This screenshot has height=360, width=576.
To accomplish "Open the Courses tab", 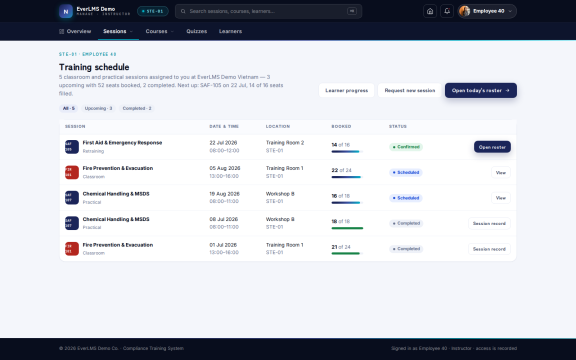I will click(x=160, y=32).
